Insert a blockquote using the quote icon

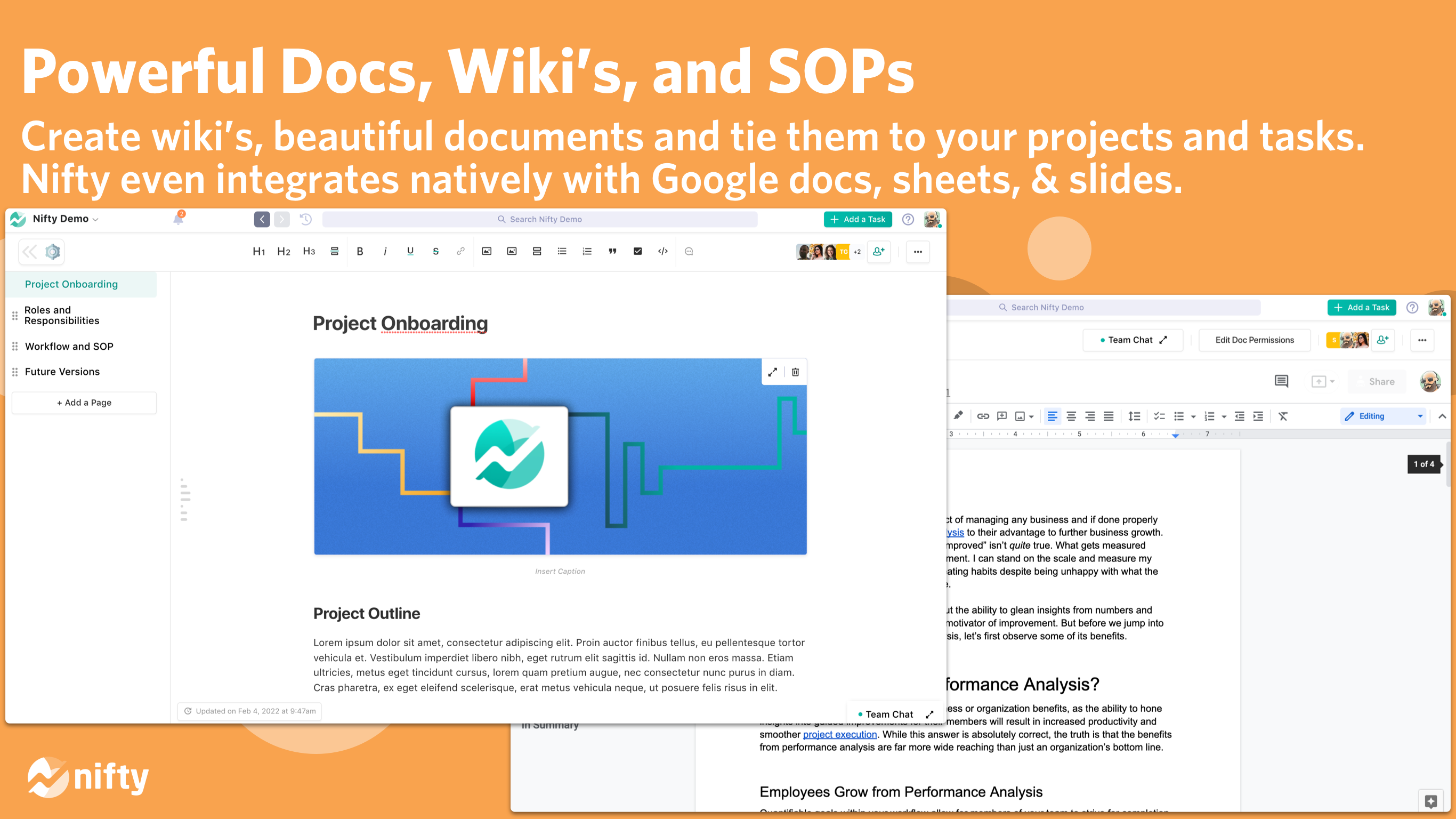[612, 252]
